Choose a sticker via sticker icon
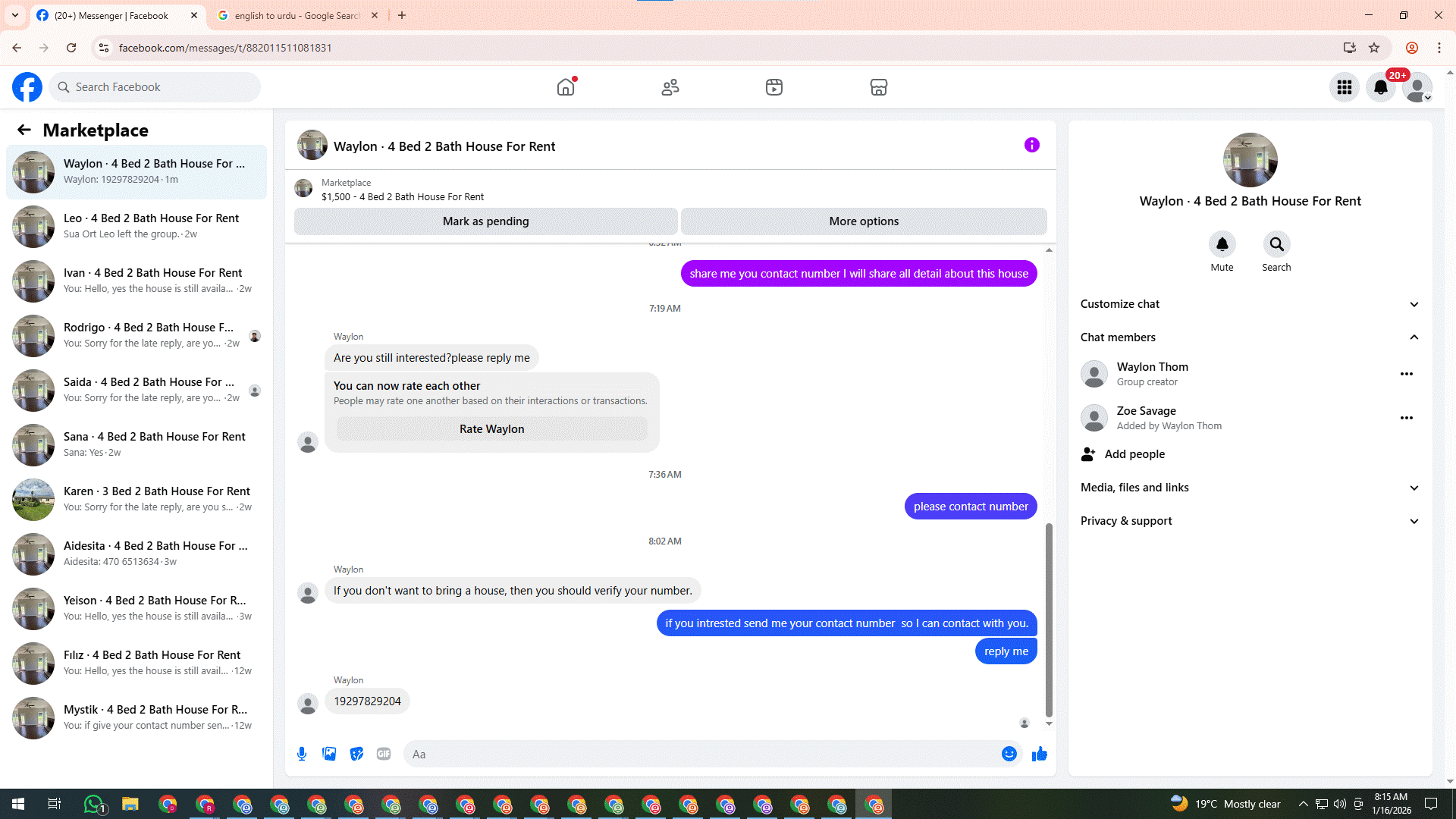Image resolution: width=1456 pixels, height=819 pixels. tap(356, 754)
